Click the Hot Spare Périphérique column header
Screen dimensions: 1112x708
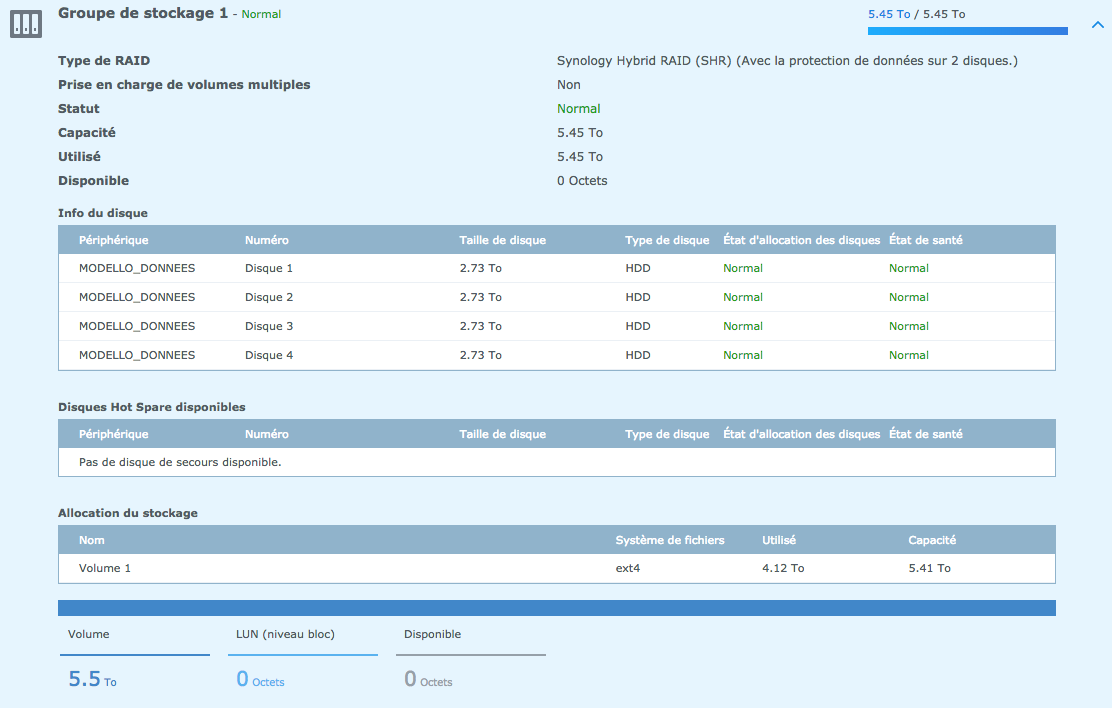[113, 434]
